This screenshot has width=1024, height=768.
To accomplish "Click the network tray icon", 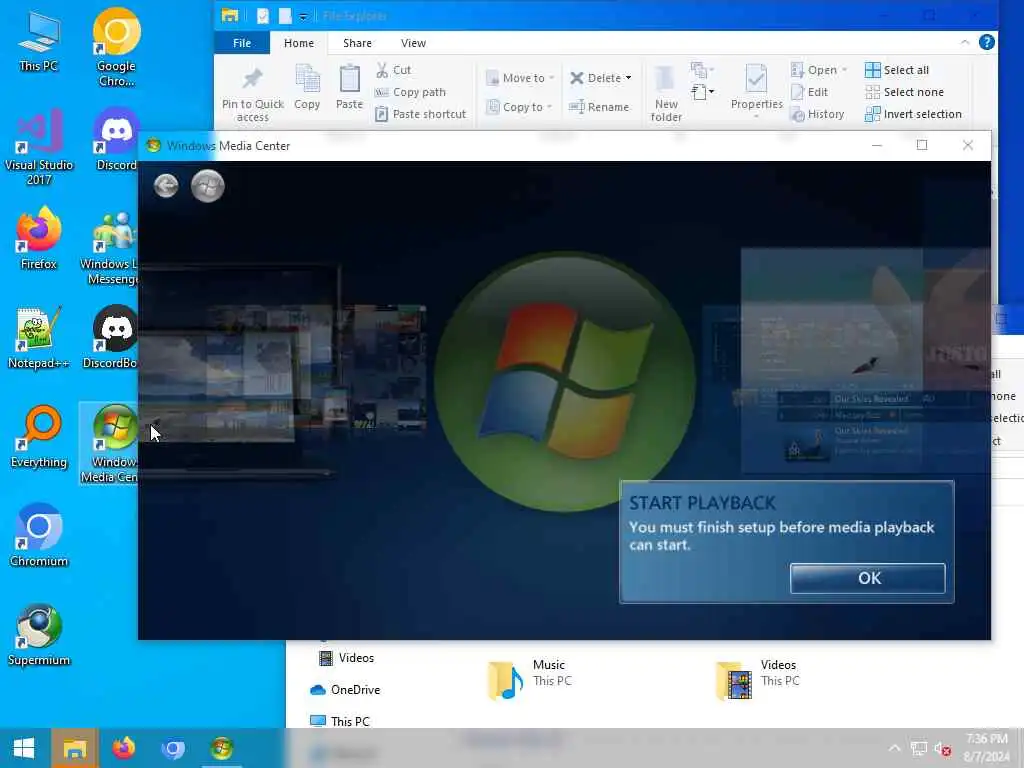I will pyautogui.click(x=918, y=749).
